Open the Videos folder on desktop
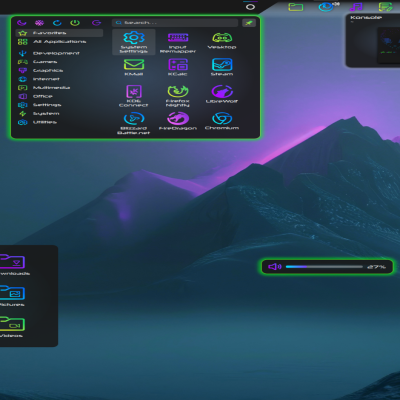Image resolution: width=400 pixels, height=400 pixels. point(12,327)
